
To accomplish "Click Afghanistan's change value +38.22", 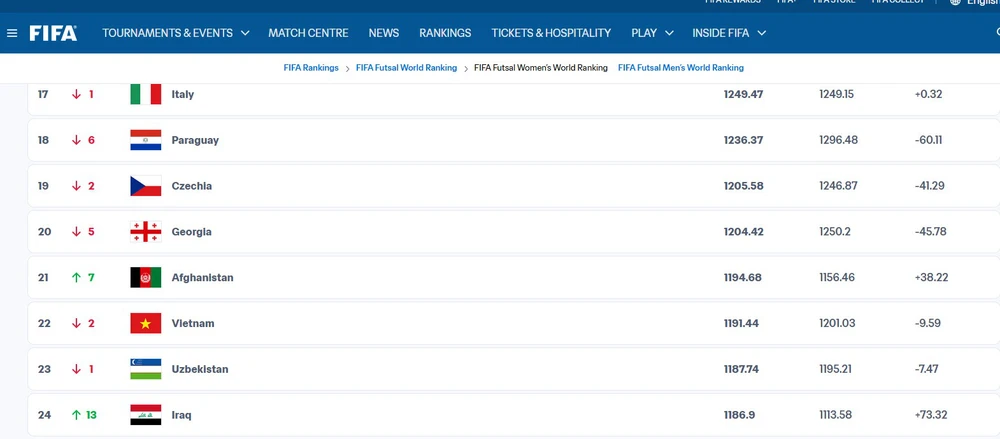I will pos(931,278).
